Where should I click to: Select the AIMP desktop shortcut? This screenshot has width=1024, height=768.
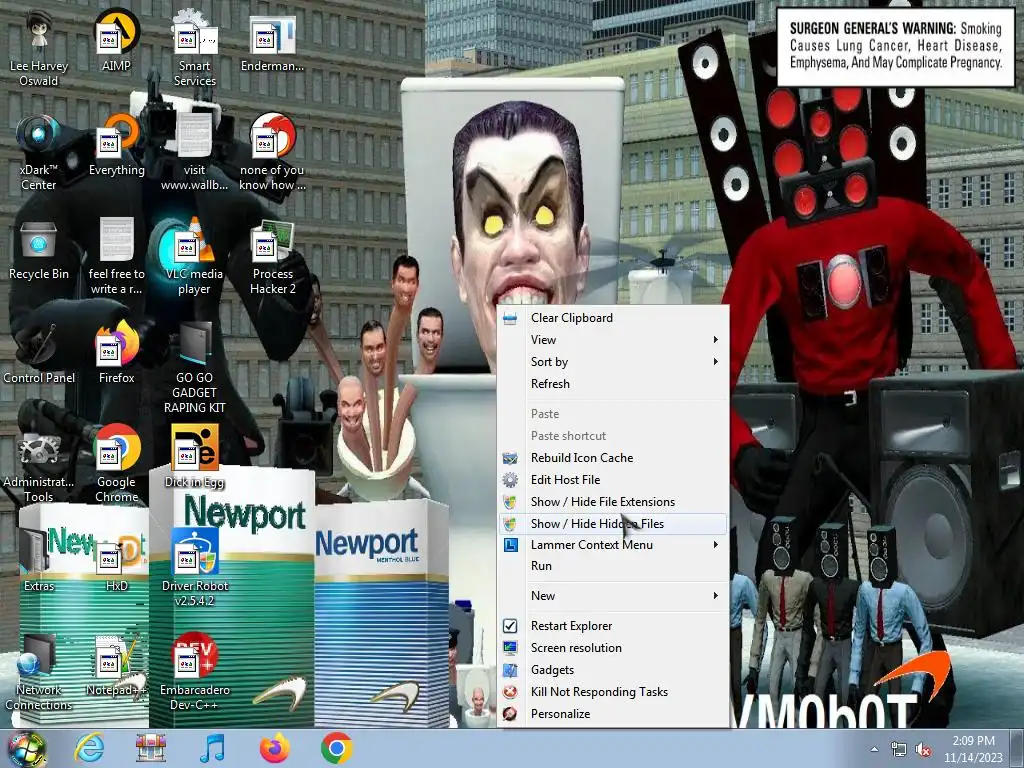click(116, 41)
